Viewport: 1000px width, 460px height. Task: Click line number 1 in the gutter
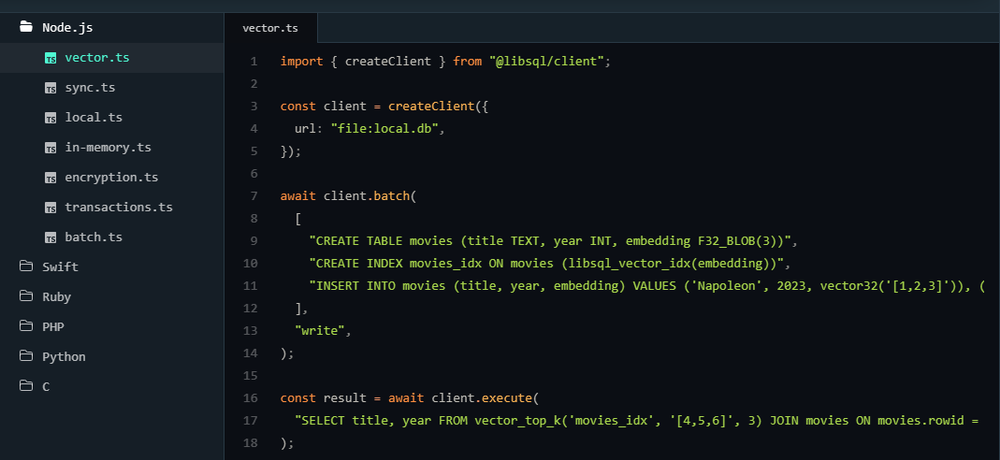click(x=254, y=61)
